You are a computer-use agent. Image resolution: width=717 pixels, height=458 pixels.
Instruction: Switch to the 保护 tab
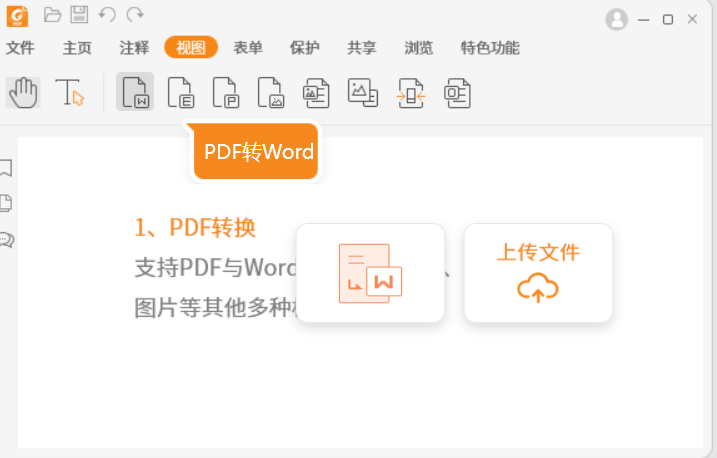304,48
